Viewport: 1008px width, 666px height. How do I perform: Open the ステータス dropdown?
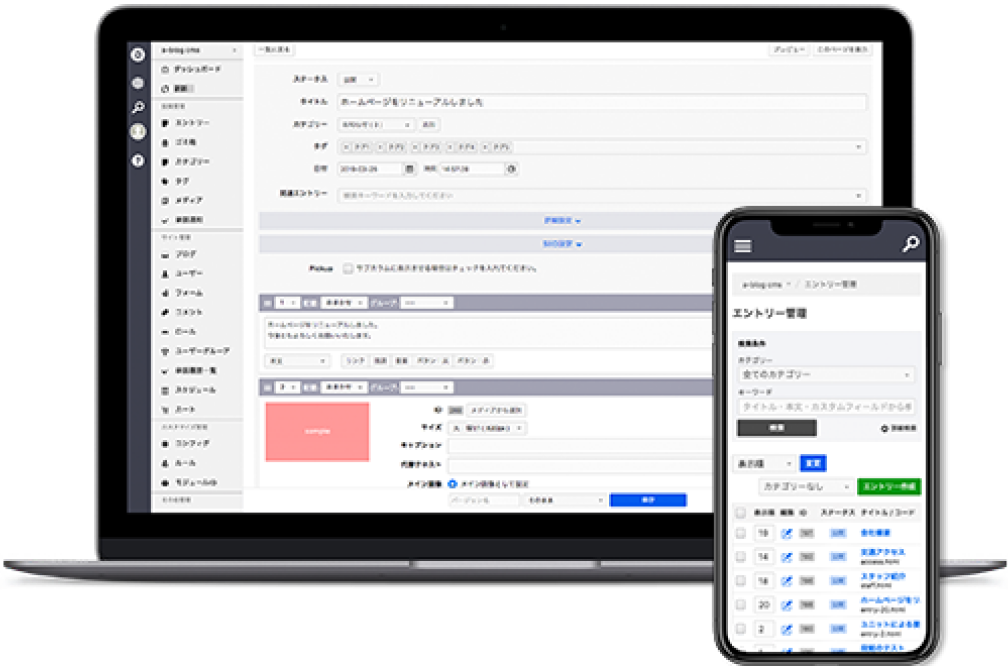pyautogui.click(x=359, y=79)
